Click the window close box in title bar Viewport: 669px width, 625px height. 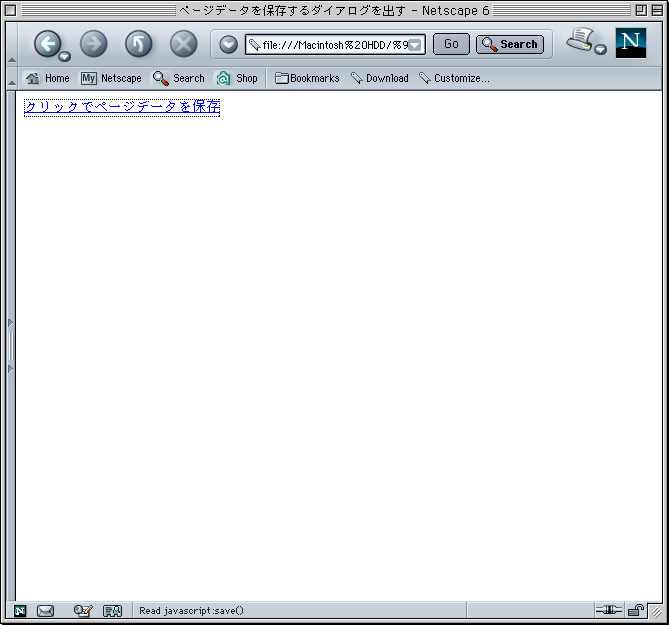point(10,10)
